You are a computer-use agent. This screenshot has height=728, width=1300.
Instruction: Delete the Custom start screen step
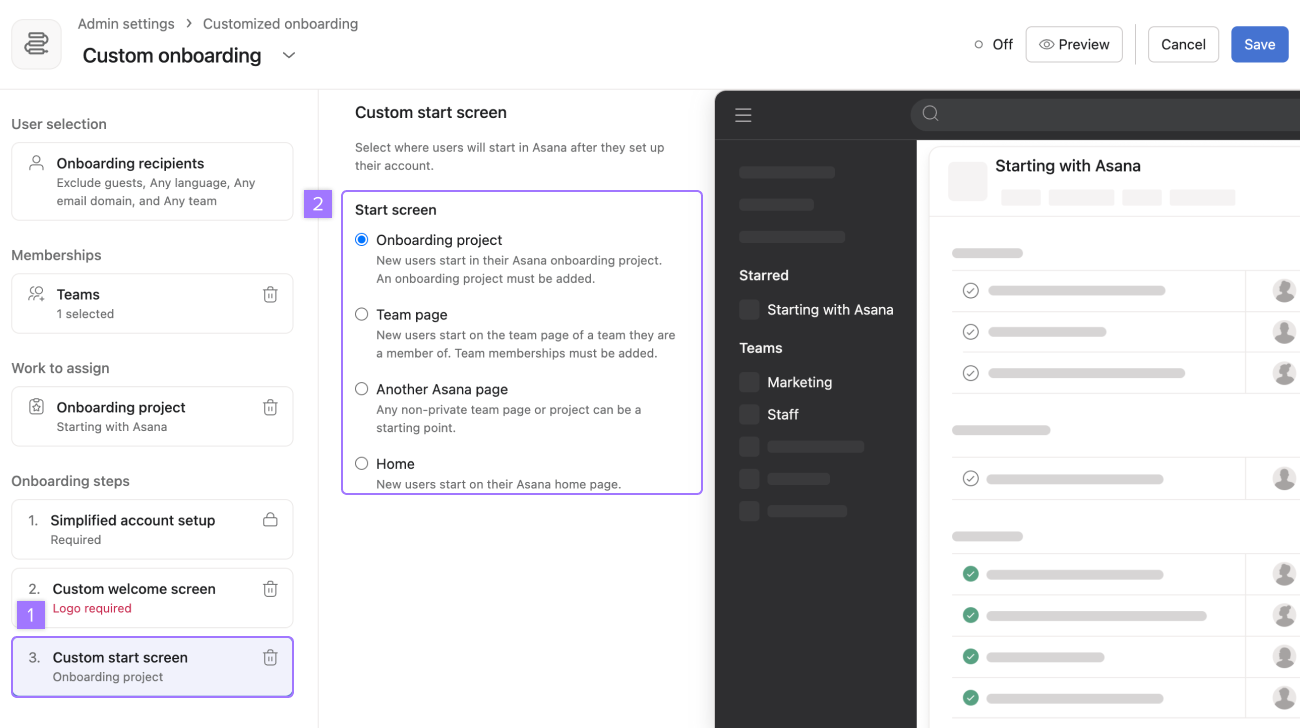(270, 658)
